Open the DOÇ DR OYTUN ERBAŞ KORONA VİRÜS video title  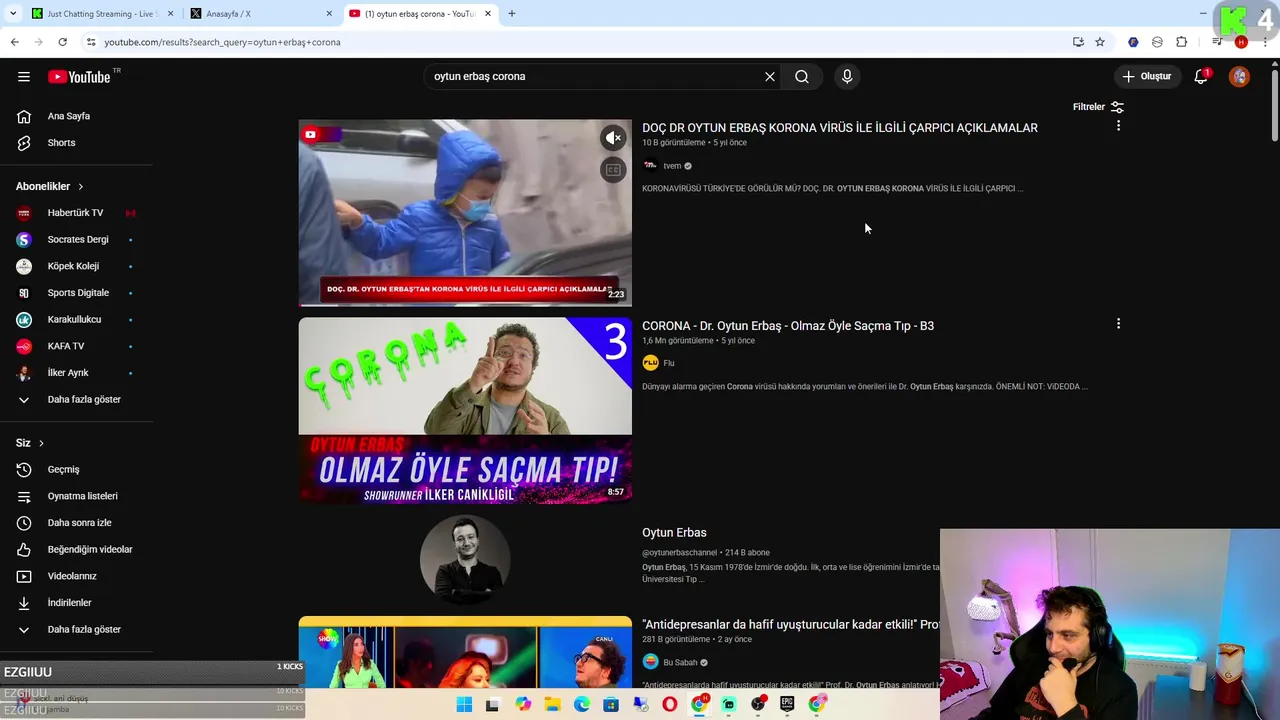point(840,128)
